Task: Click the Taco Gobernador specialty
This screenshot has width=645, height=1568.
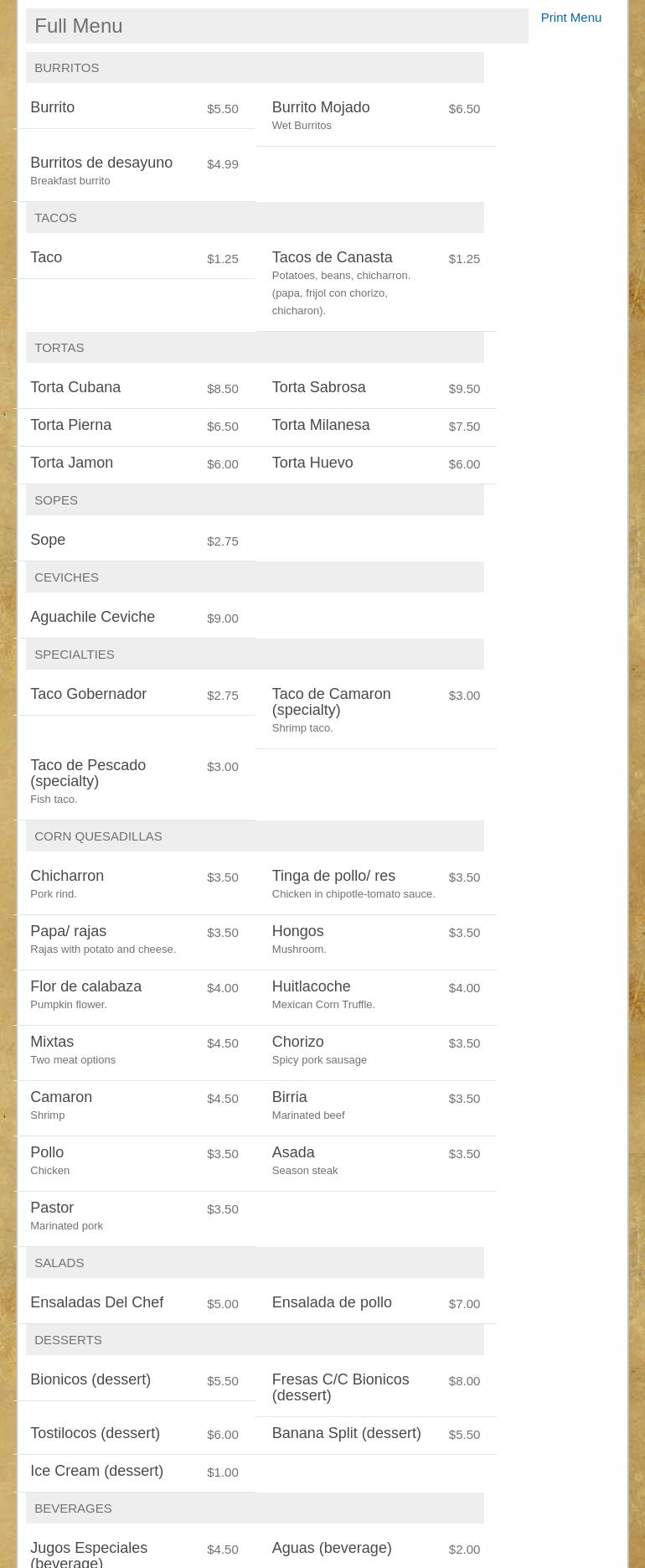Action: 88,695
